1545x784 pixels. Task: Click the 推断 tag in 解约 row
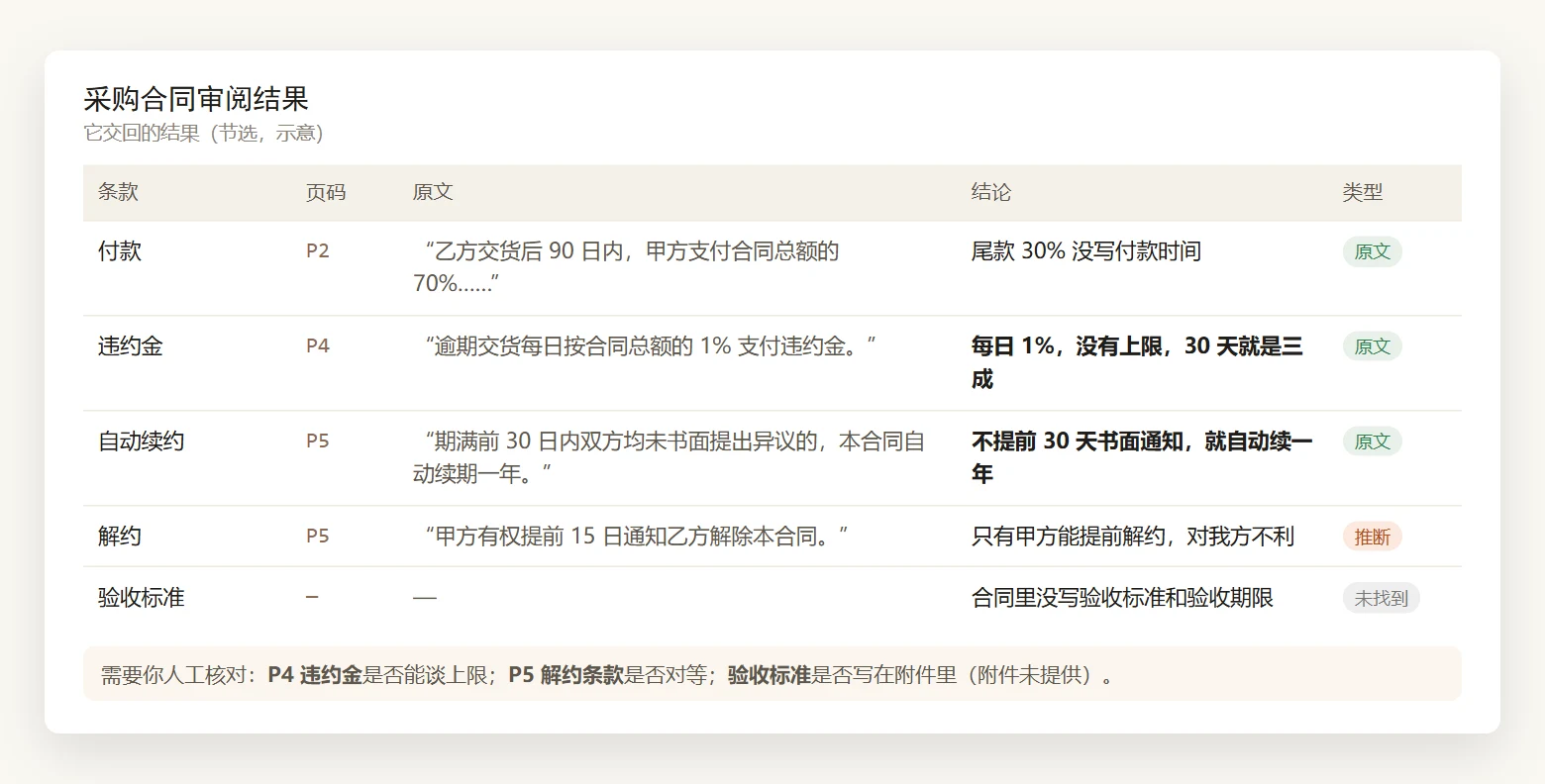click(1373, 537)
